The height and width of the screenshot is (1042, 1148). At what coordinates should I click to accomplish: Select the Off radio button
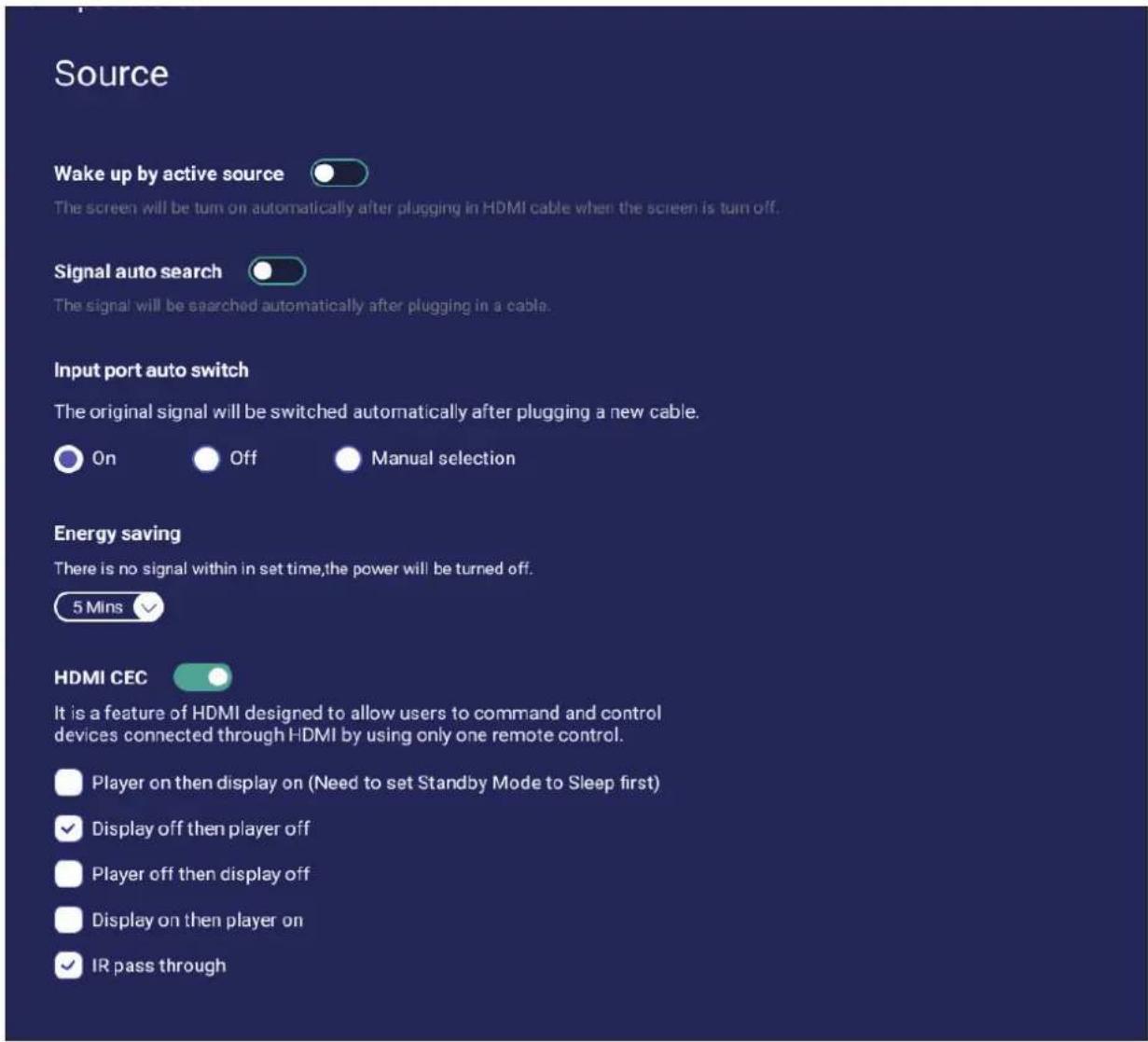(x=206, y=459)
